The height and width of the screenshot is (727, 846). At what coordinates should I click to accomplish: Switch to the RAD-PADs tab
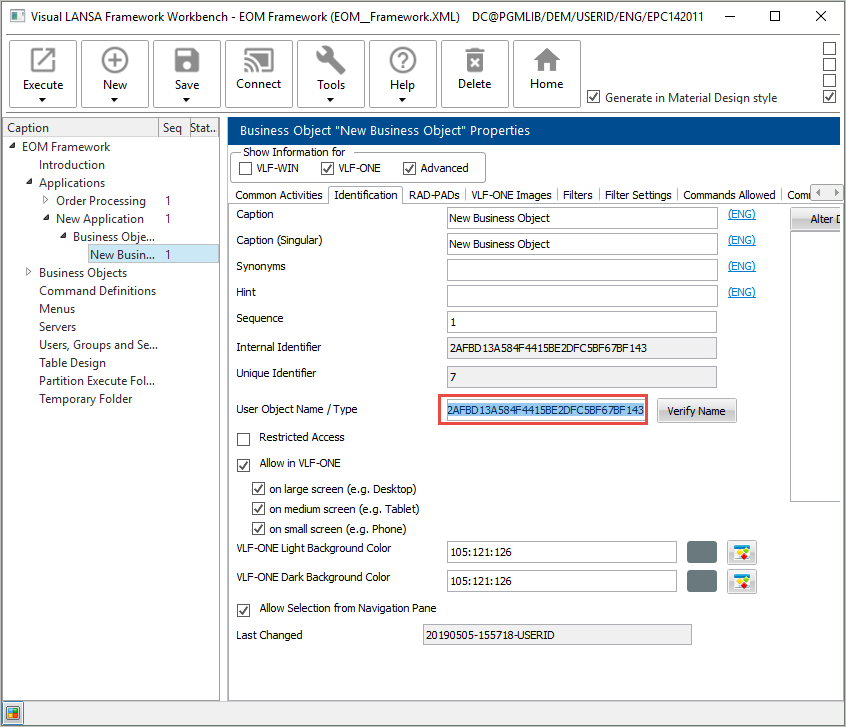pyautogui.click(x=434, y=195)
